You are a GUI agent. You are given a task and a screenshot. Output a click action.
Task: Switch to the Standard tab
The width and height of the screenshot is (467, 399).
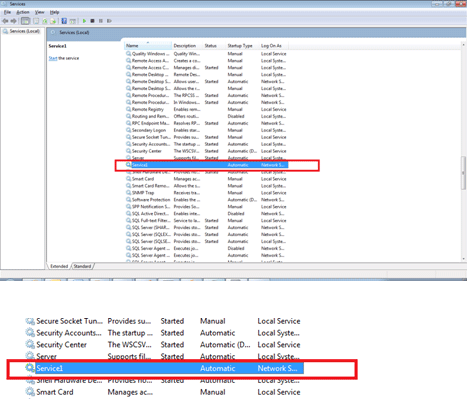click(x=82, y=266)
